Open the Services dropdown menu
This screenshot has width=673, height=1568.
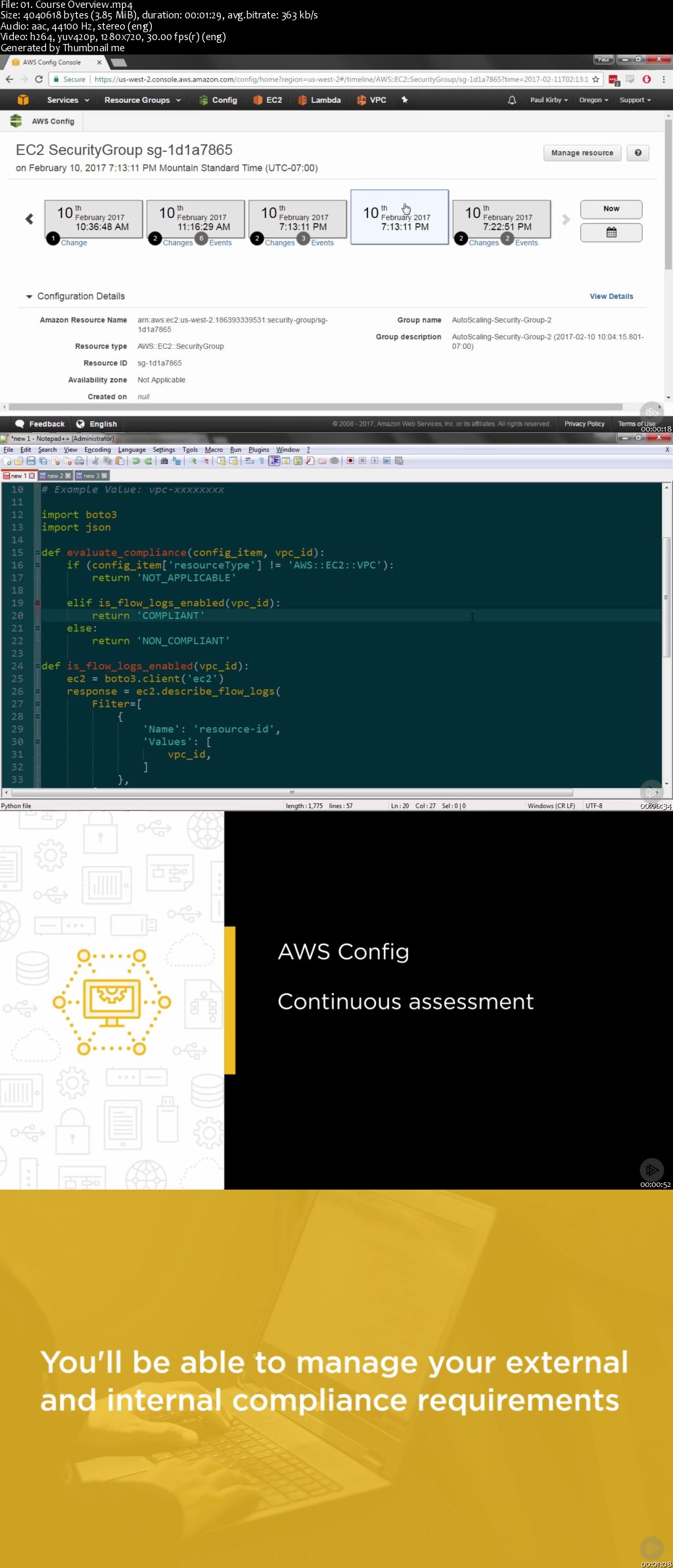[x=68, y=100]
